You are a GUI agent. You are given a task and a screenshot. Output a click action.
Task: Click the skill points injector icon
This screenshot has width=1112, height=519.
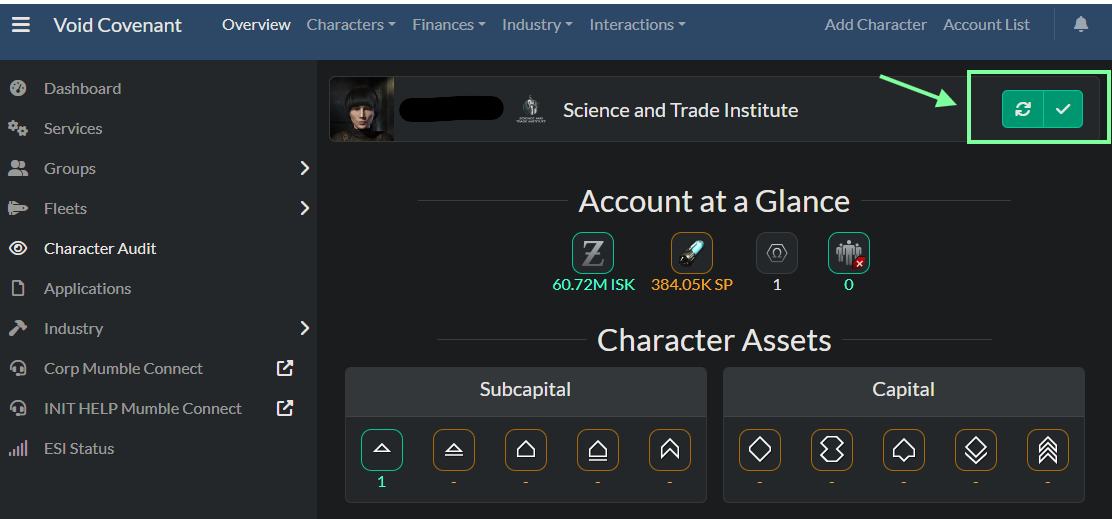click(x=692, y=253)
